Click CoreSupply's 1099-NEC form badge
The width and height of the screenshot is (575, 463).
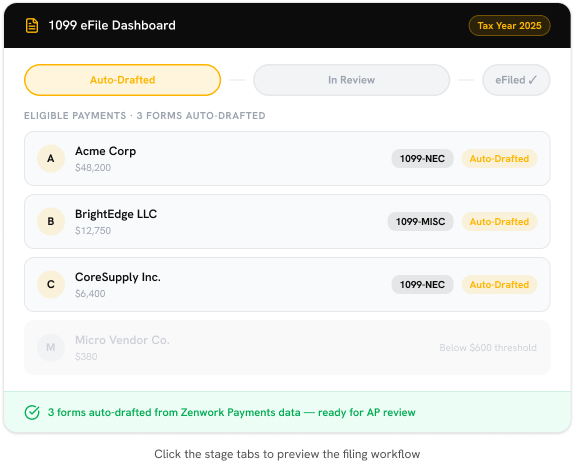click(x=422, y=285)
